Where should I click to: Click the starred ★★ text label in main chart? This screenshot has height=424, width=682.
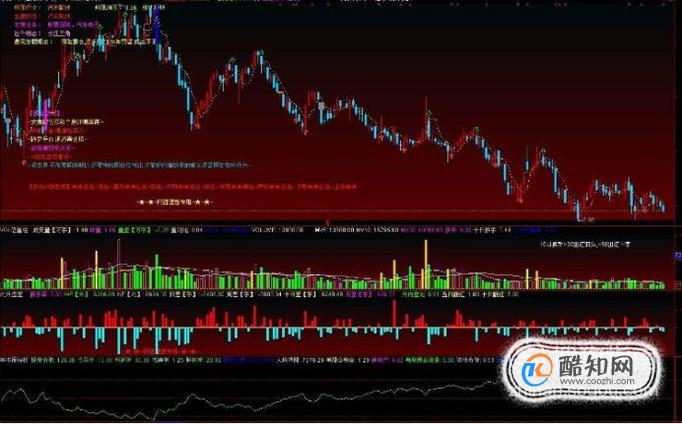pyautogui.click(x=174, y=202)
